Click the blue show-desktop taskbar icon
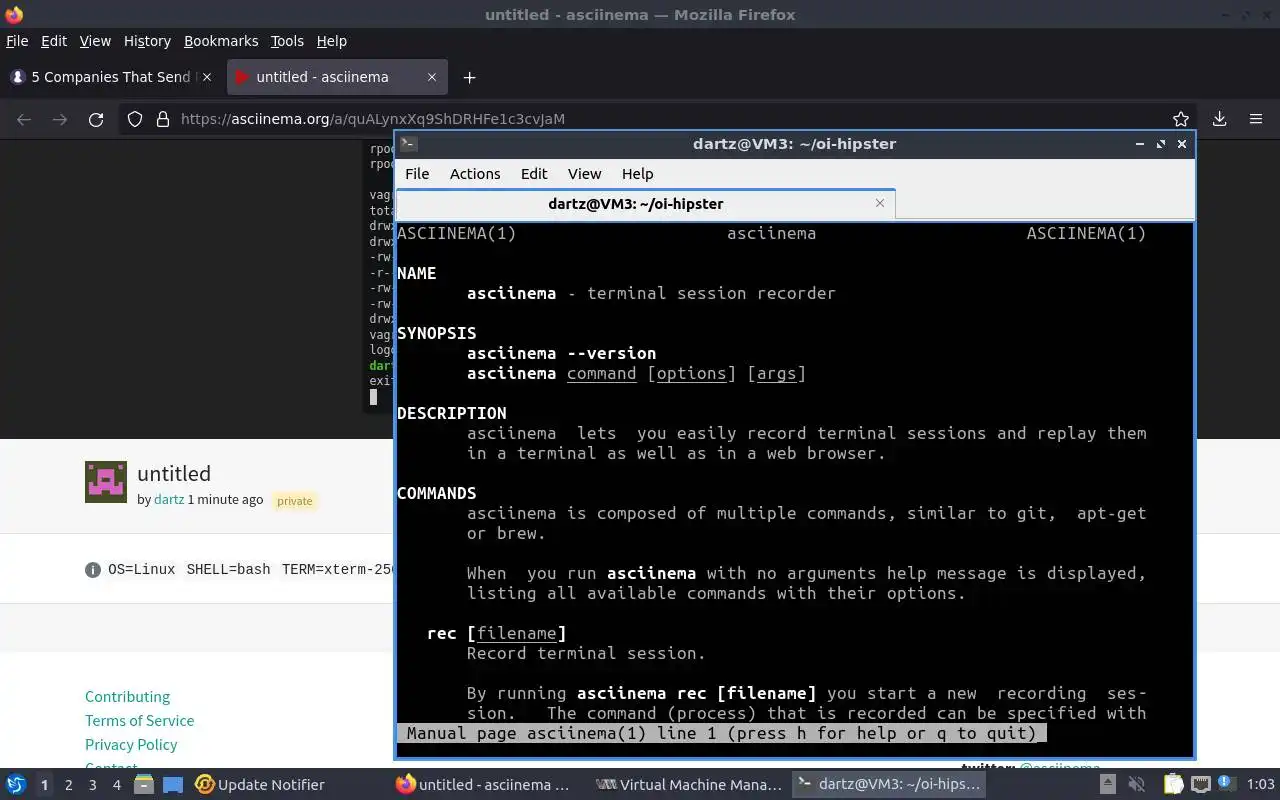The image size is (1280, 800). [x=173, y=785]
